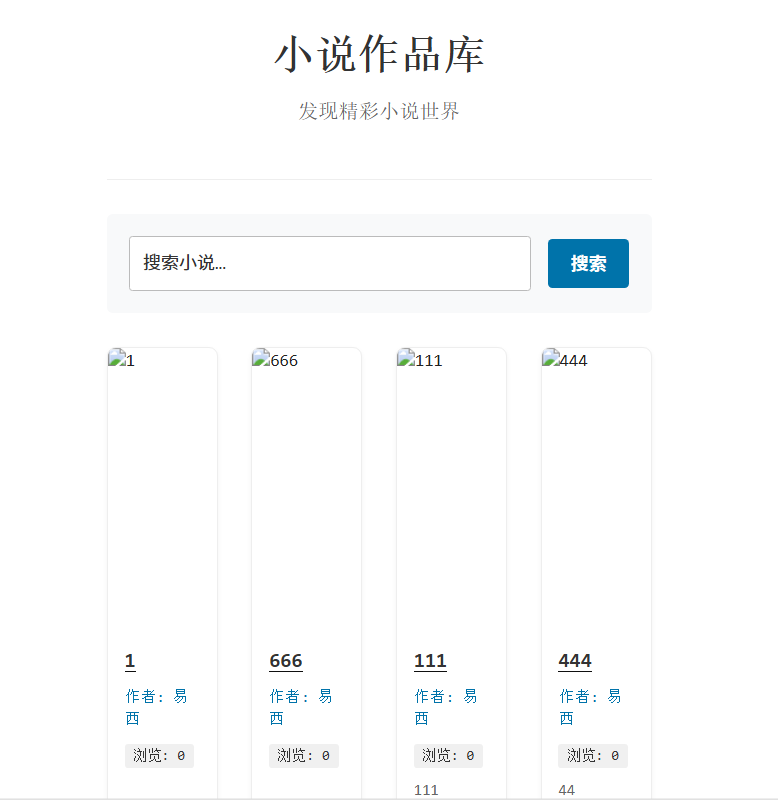Click the 浏览: 0 badge on novel 444
The image size is (778, 800).
592,756
